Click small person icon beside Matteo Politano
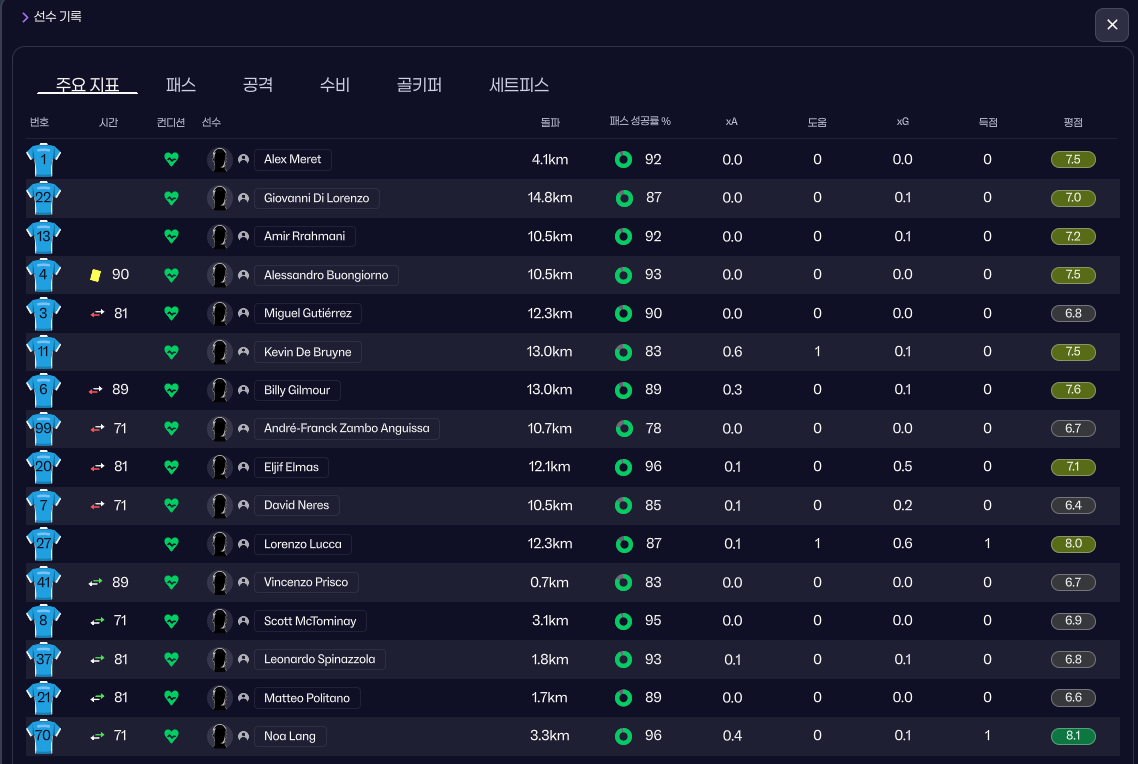 (x=243, y=698)
